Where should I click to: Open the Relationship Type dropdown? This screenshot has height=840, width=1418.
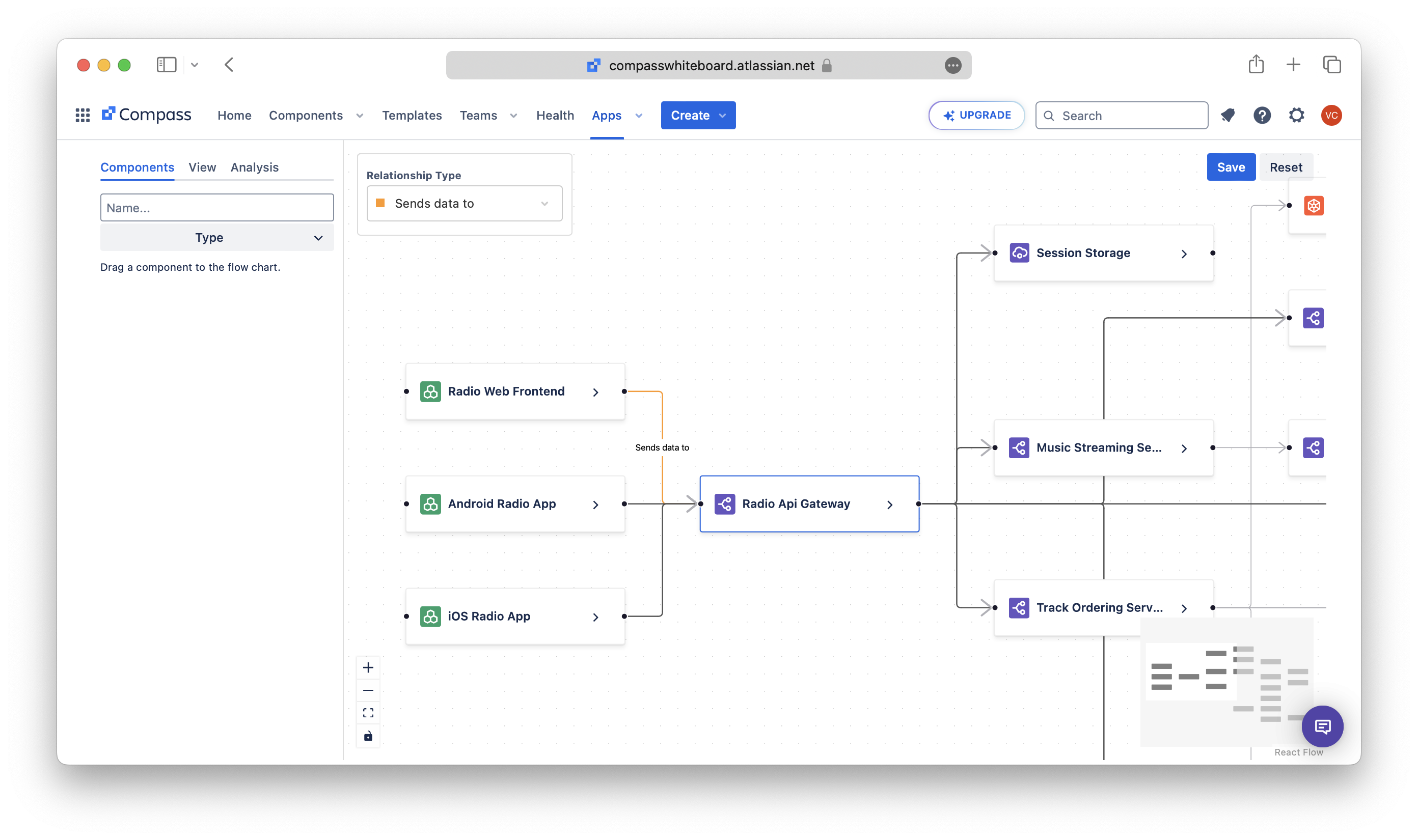click(x=465, y=203)
